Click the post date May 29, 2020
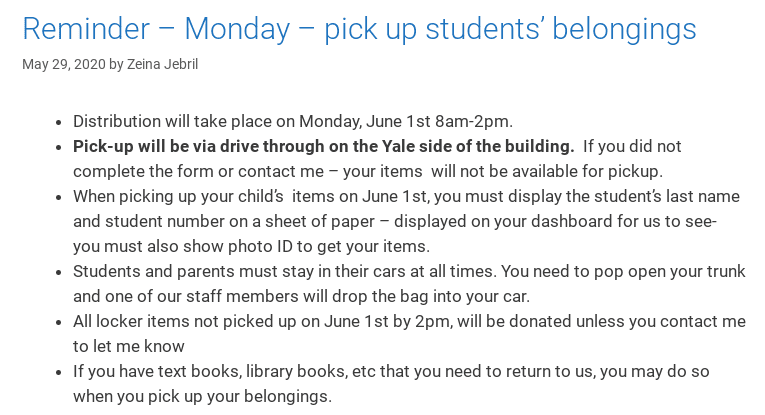Image resolution: width=765 pixels, height=415 pixels. pos(64,64)
